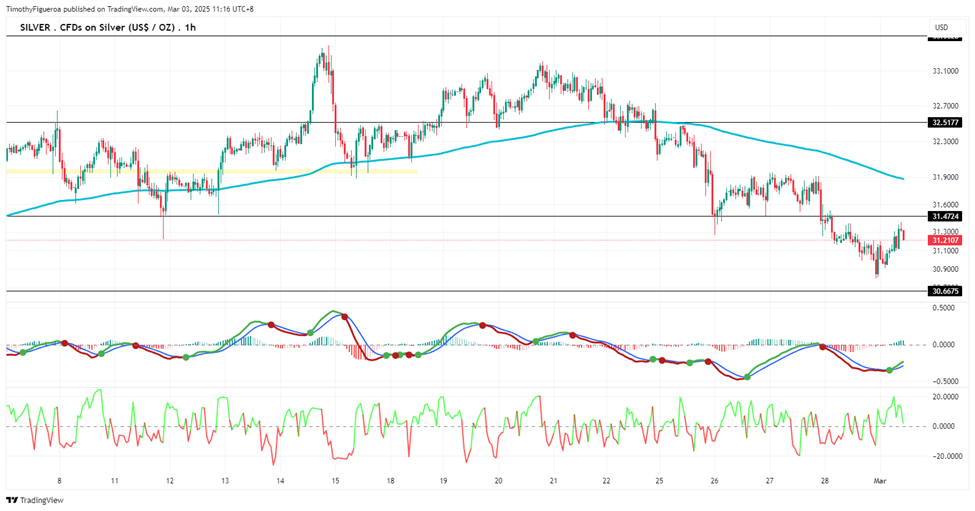Click the -0.5000 MACD axis value

pos(945,382)
